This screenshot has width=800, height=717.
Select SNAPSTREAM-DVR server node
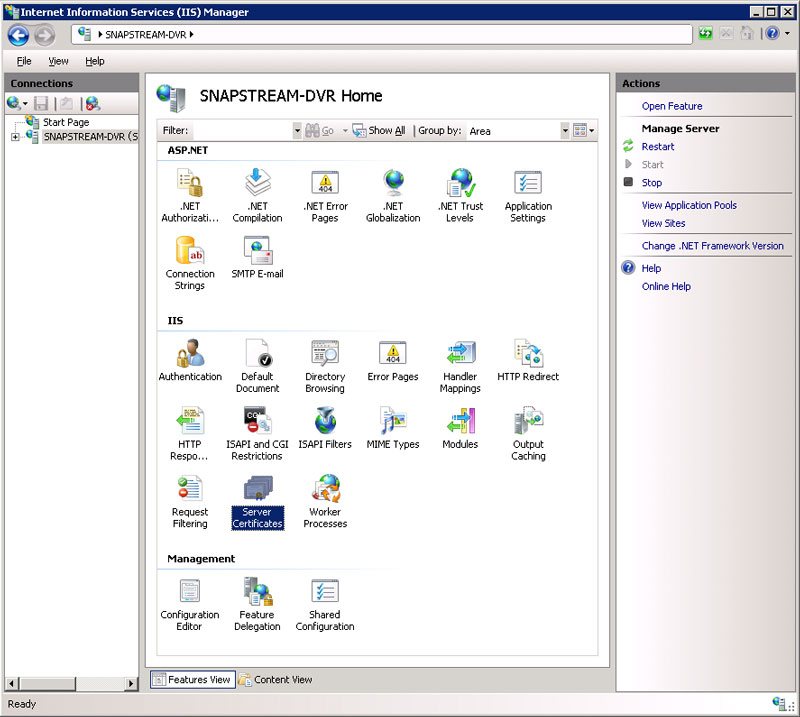(90, 137)
